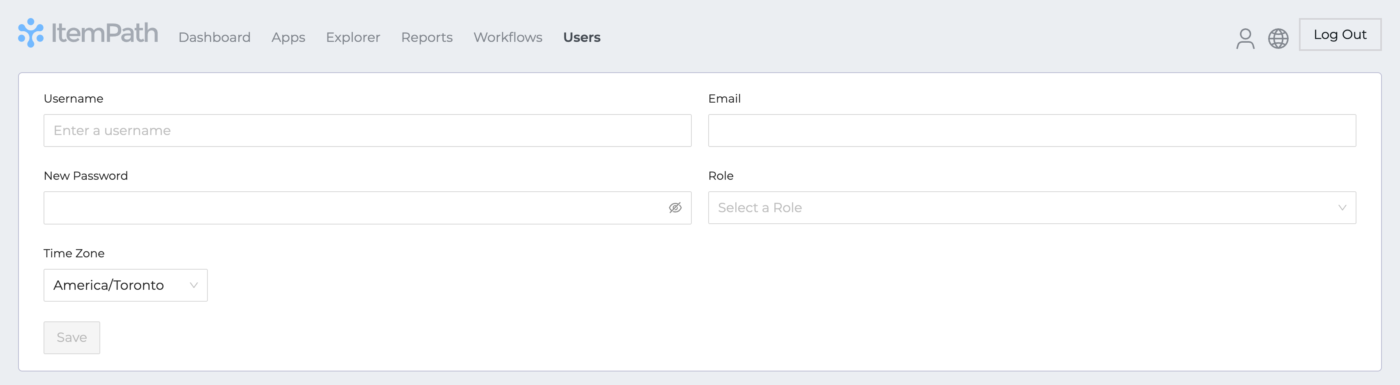Select the Users menu item

tap(582, 37)
